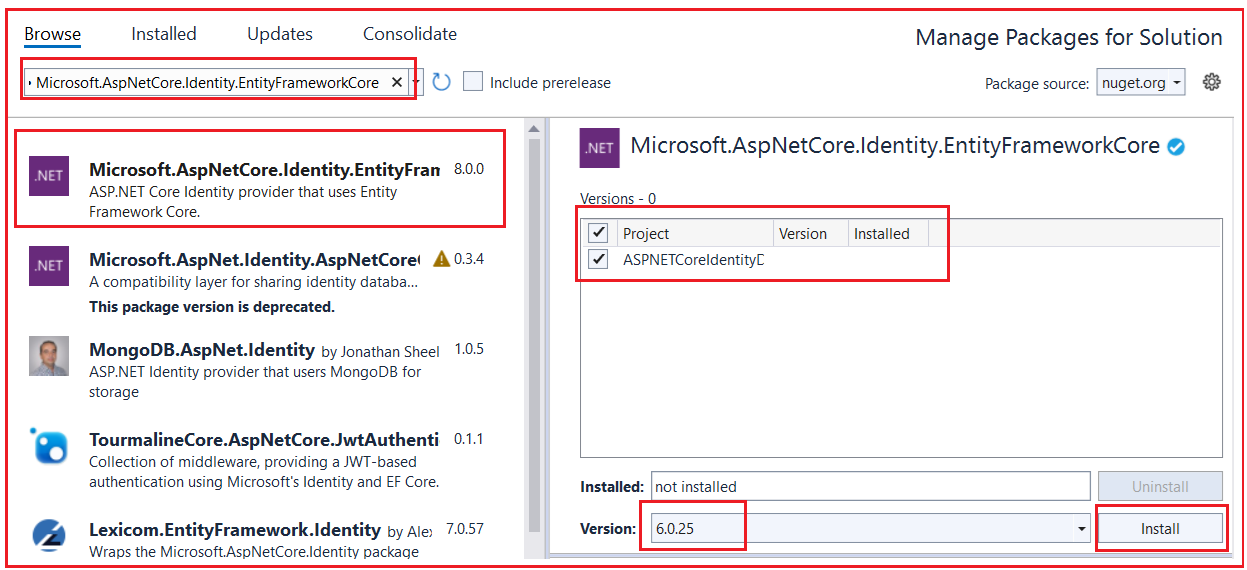This screenshot has height=570, width=1247.
Task: Click the Lexicom.EntityFramework.Identity package icon
Action: (x=49, y=536)
